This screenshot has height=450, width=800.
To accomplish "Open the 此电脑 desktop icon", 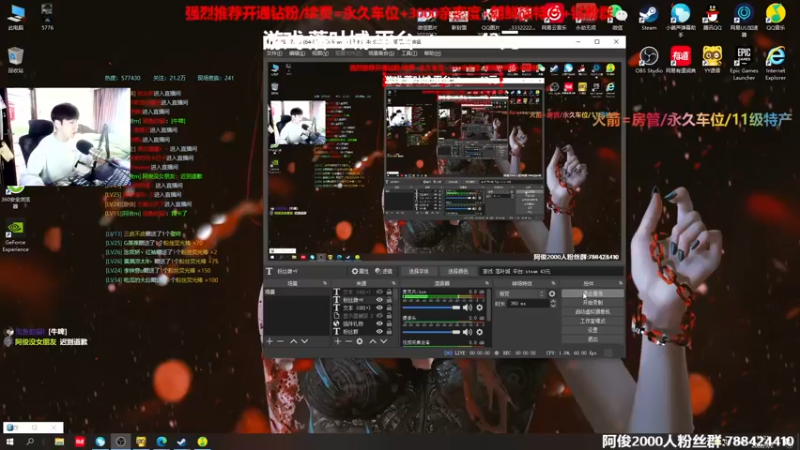I will point(15,16).
